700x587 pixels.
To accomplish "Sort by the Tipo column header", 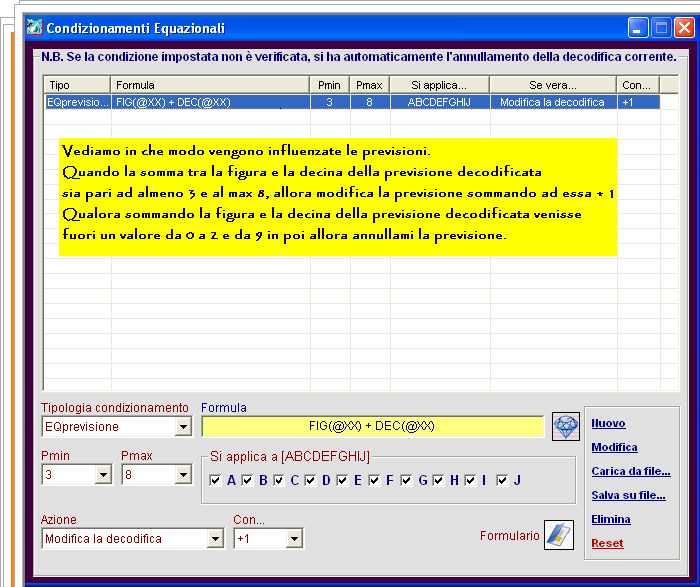I will point(77,85).
